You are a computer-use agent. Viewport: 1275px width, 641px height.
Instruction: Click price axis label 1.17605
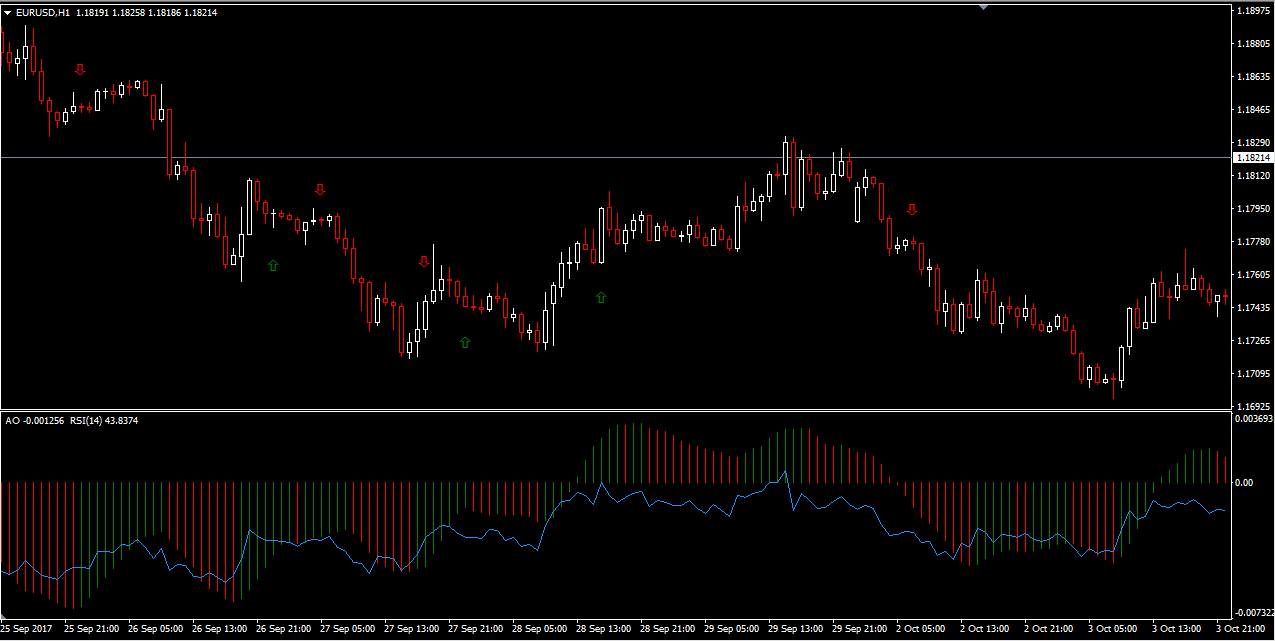pyautogui.click(x=1254, y=275)
